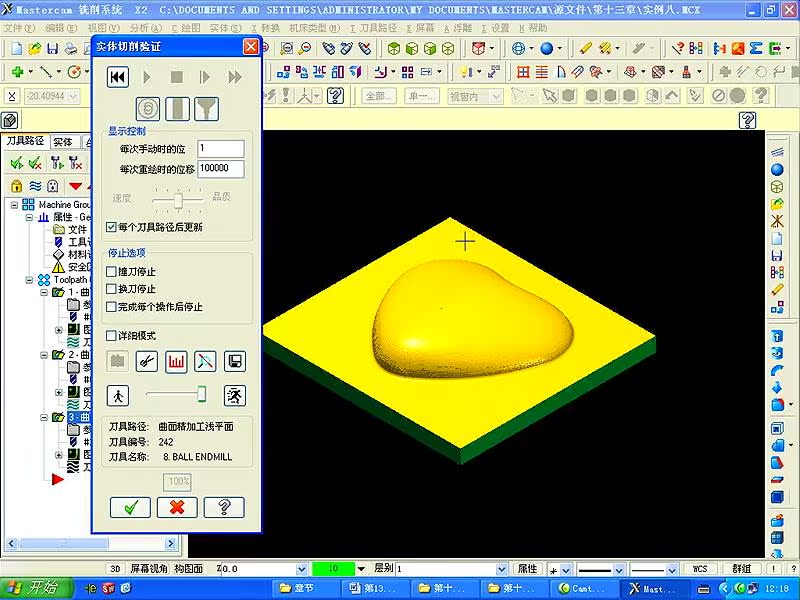
Task: Click the 屏幕视角 status bar button
Action: pos(148,569)
